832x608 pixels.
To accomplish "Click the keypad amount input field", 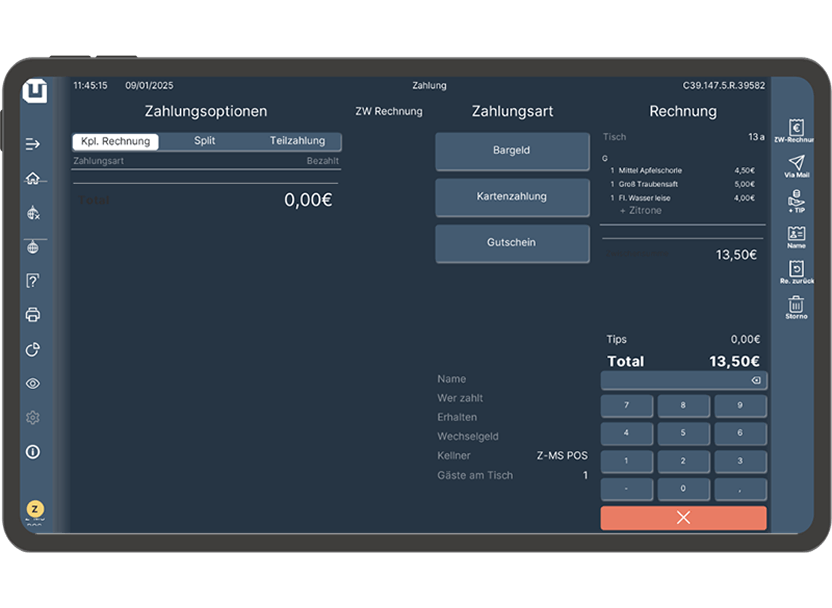I will point(675,381).
